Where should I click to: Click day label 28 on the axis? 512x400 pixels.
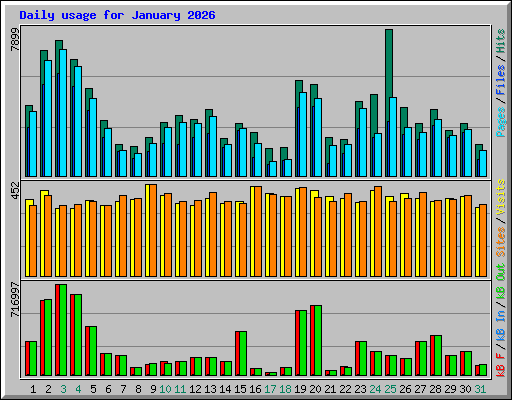click(435, 389)
